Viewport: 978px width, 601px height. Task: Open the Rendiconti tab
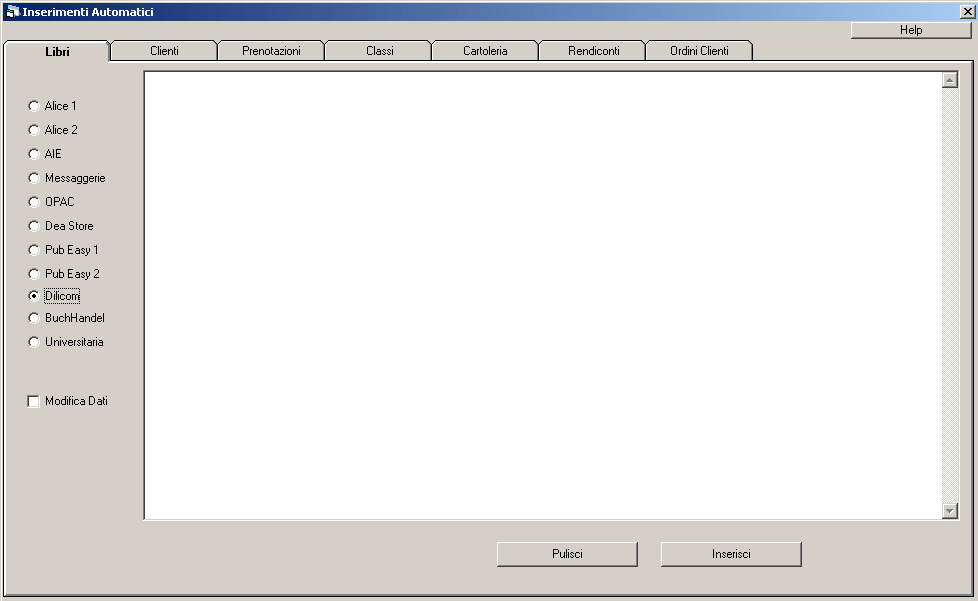point(593,51)
